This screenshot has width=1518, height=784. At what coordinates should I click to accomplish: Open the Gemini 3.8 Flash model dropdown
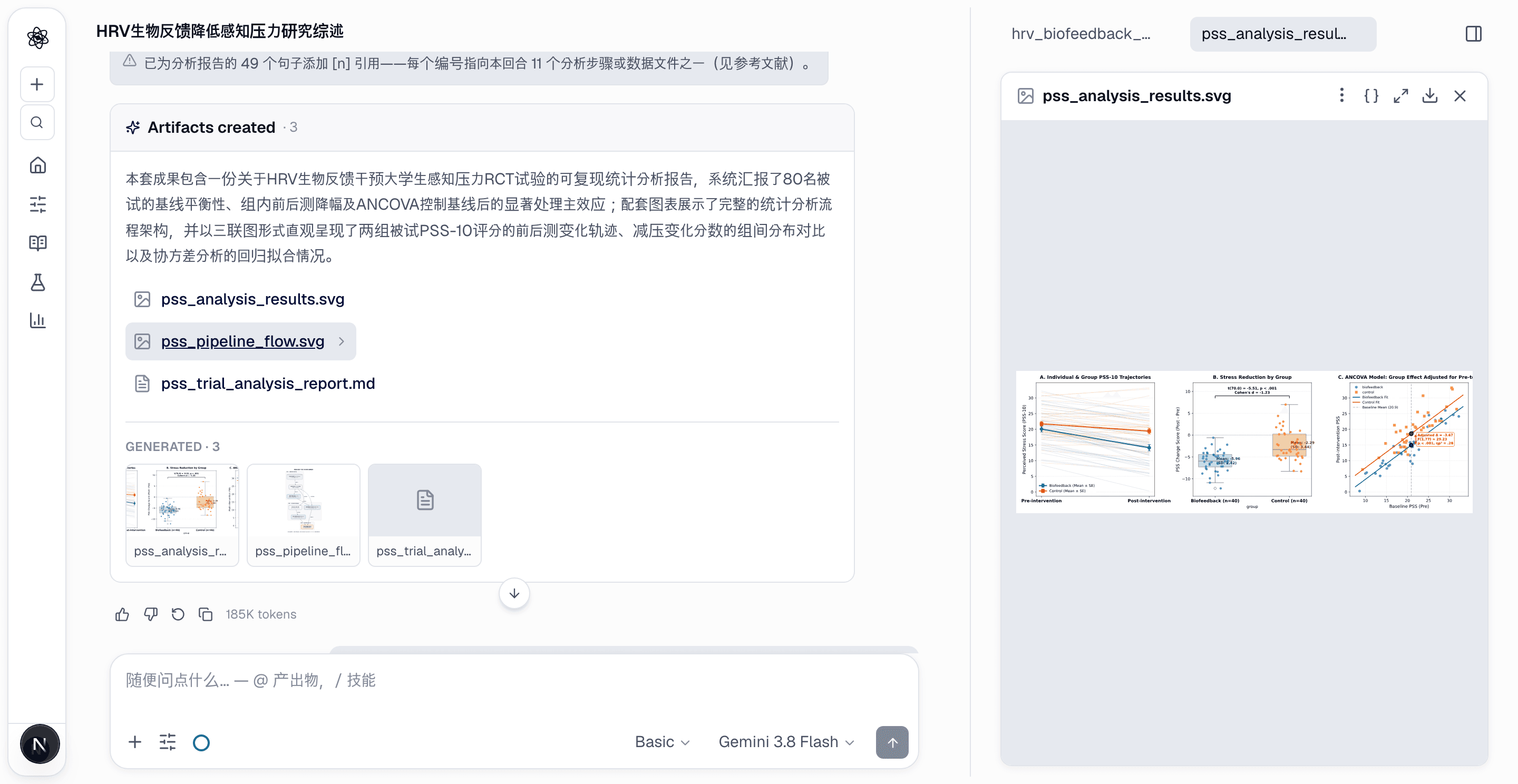tap(786, 742)
